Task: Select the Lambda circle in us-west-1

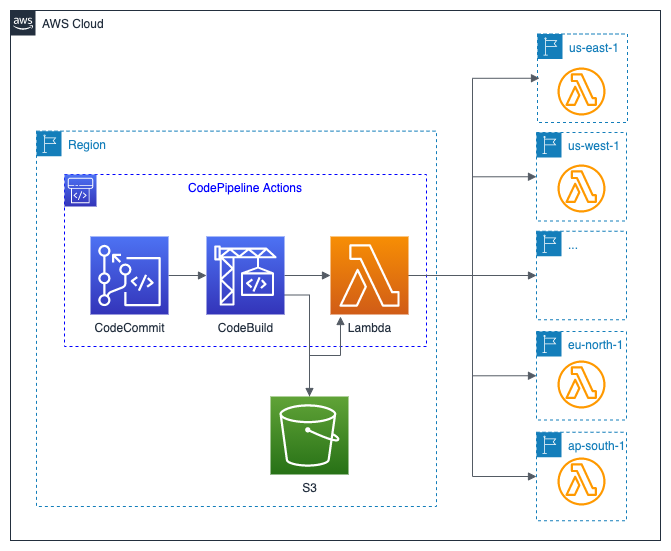Action: click(x=581, y=188)
